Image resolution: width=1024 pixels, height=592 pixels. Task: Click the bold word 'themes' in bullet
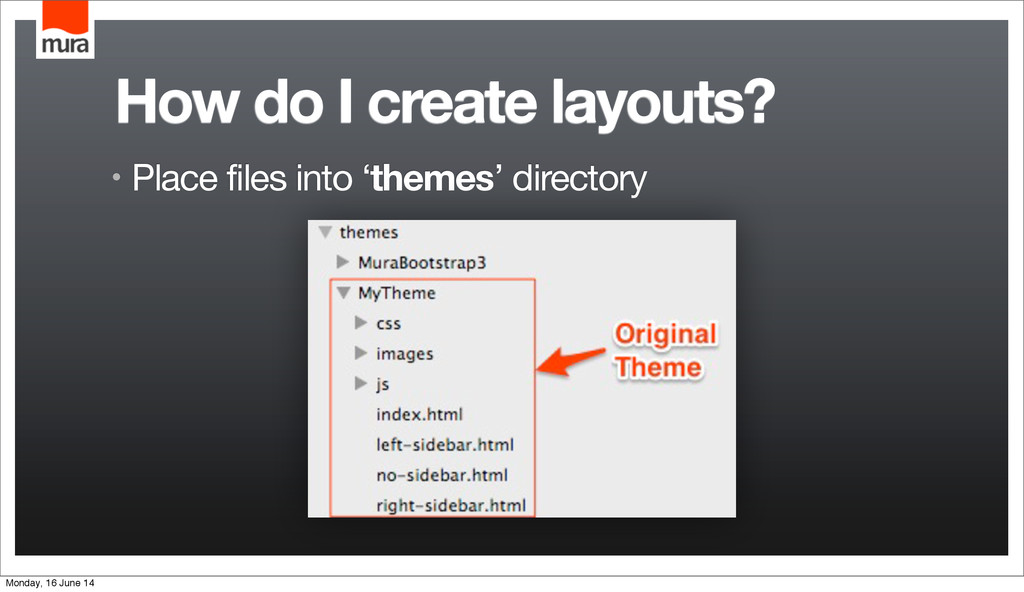pos(432,178)
